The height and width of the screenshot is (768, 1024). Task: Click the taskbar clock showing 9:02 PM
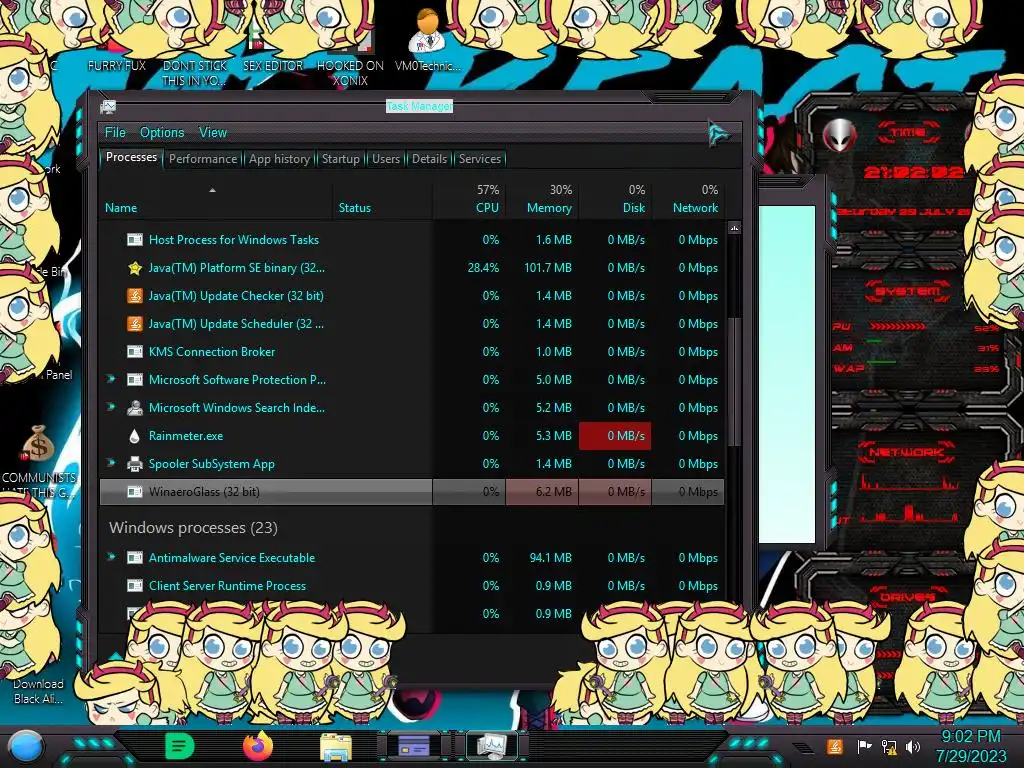tap(971, 746)
